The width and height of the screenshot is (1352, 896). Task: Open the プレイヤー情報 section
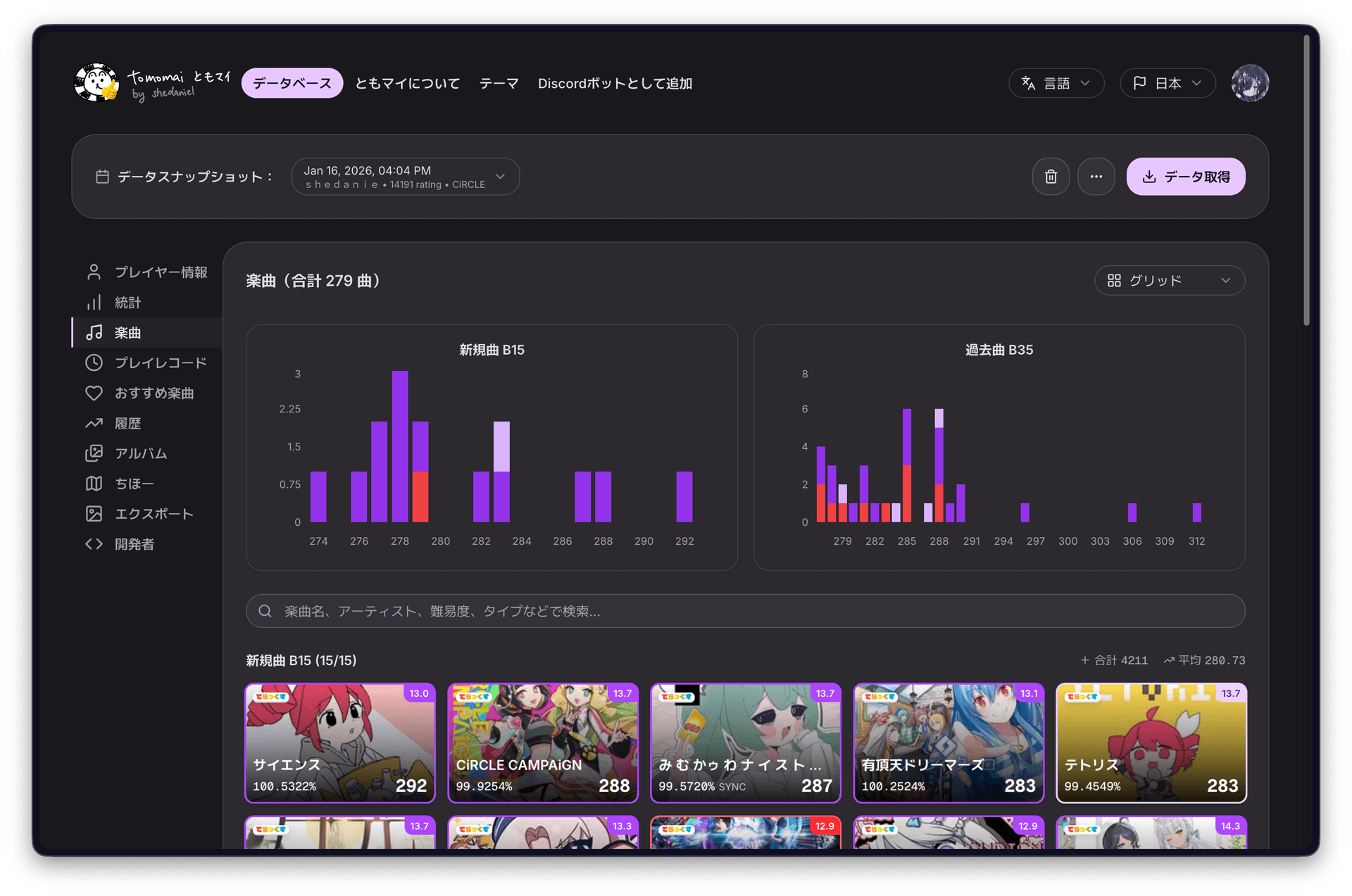click(x=161, y=272)
